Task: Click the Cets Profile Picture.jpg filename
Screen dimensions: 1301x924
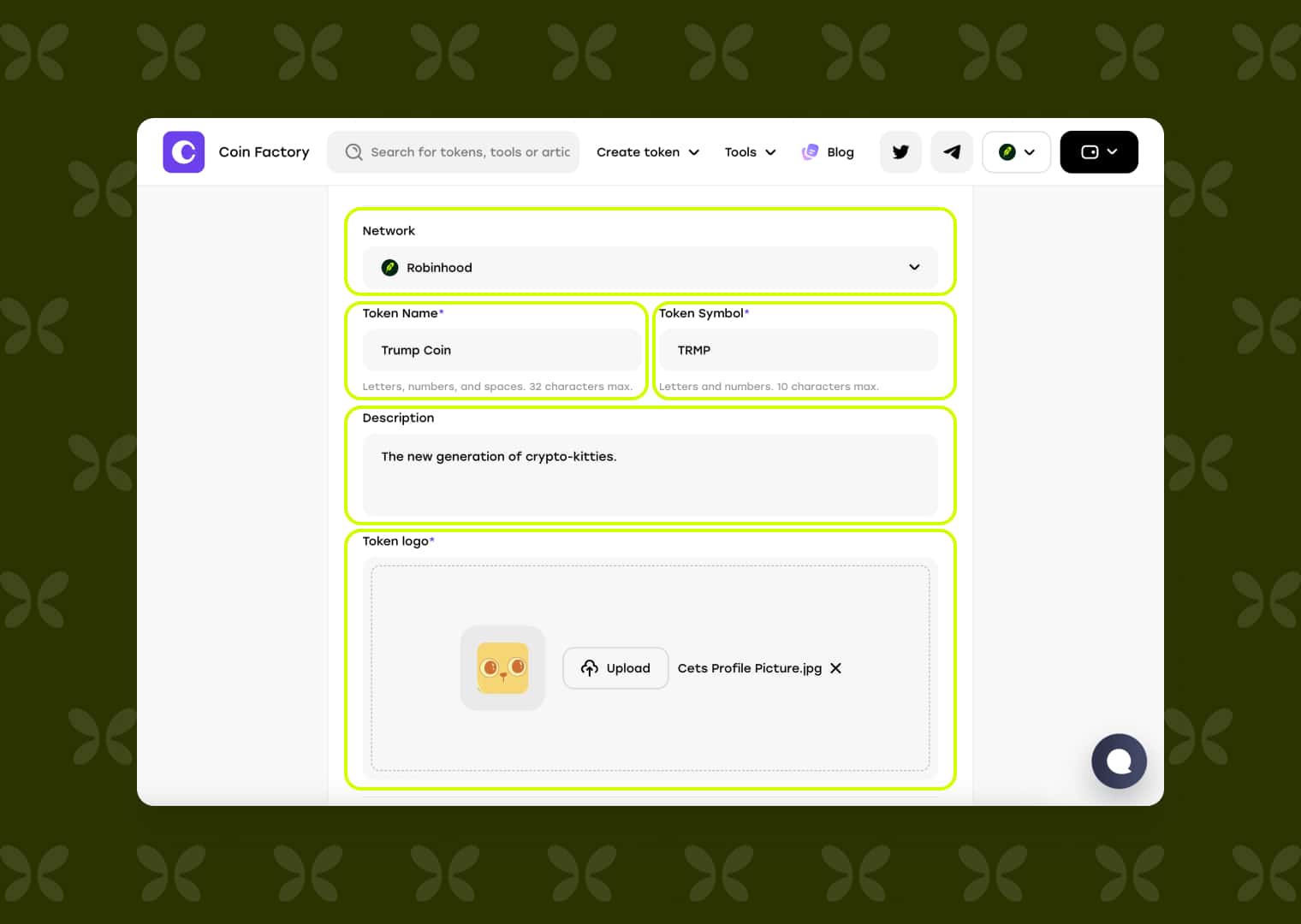Action: pyautogui.click(x=750, y=668)
